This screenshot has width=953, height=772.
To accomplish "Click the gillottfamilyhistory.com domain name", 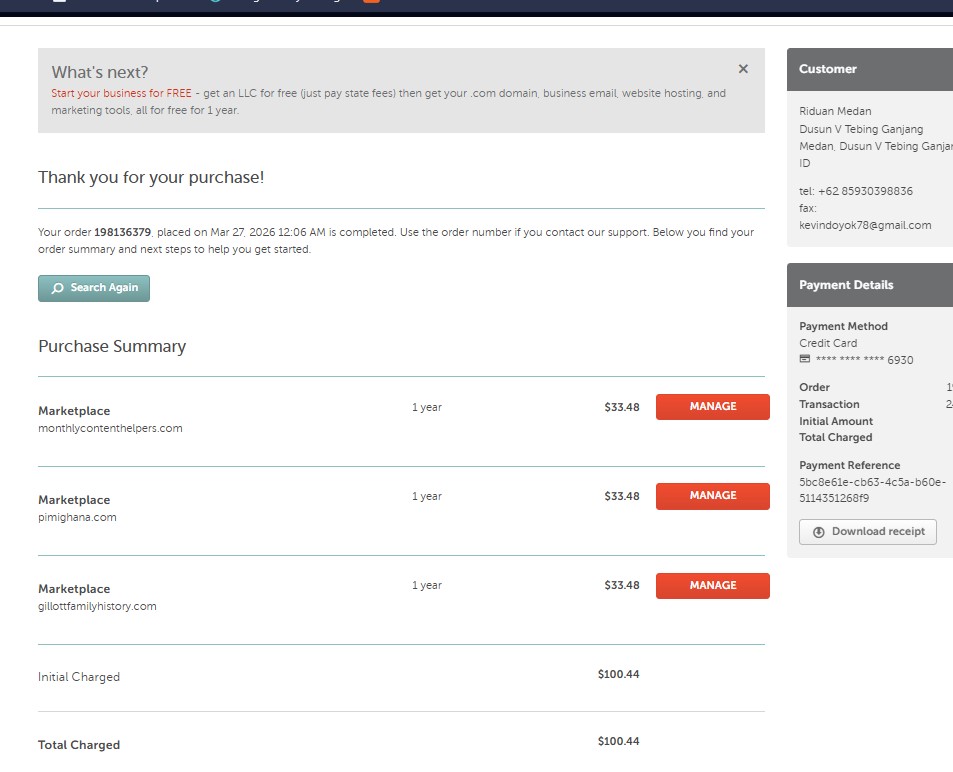I will pos(97,606).
